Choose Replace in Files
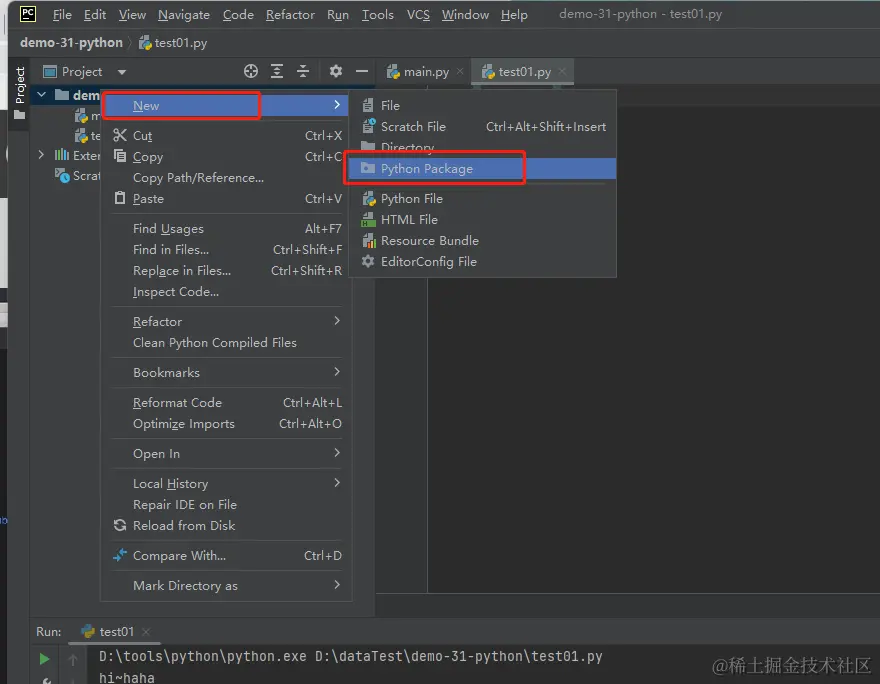The width and height of the screenshot is (880, 684). [227, 270]
